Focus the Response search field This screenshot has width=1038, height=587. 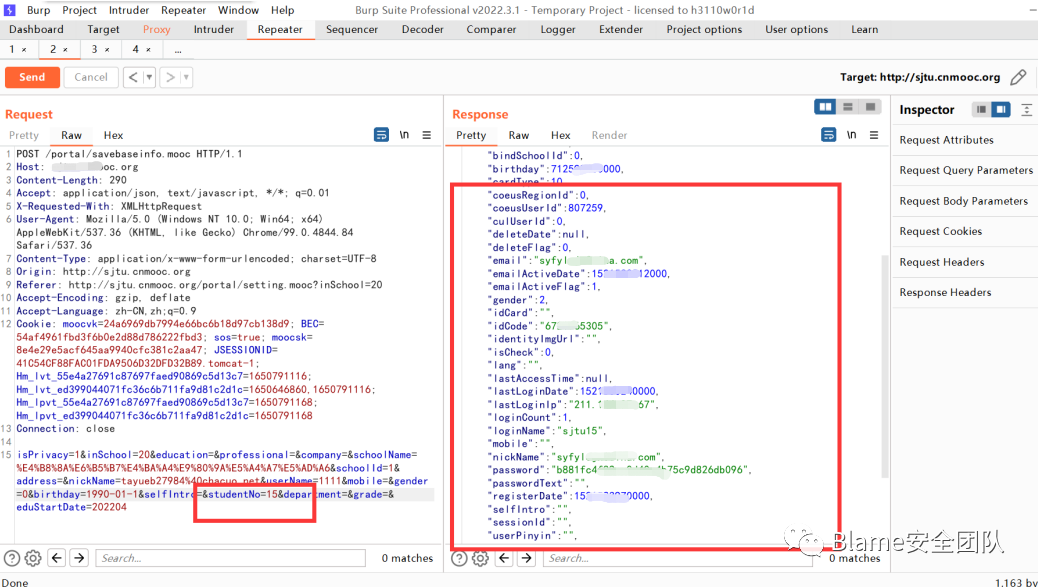[678, 558]
